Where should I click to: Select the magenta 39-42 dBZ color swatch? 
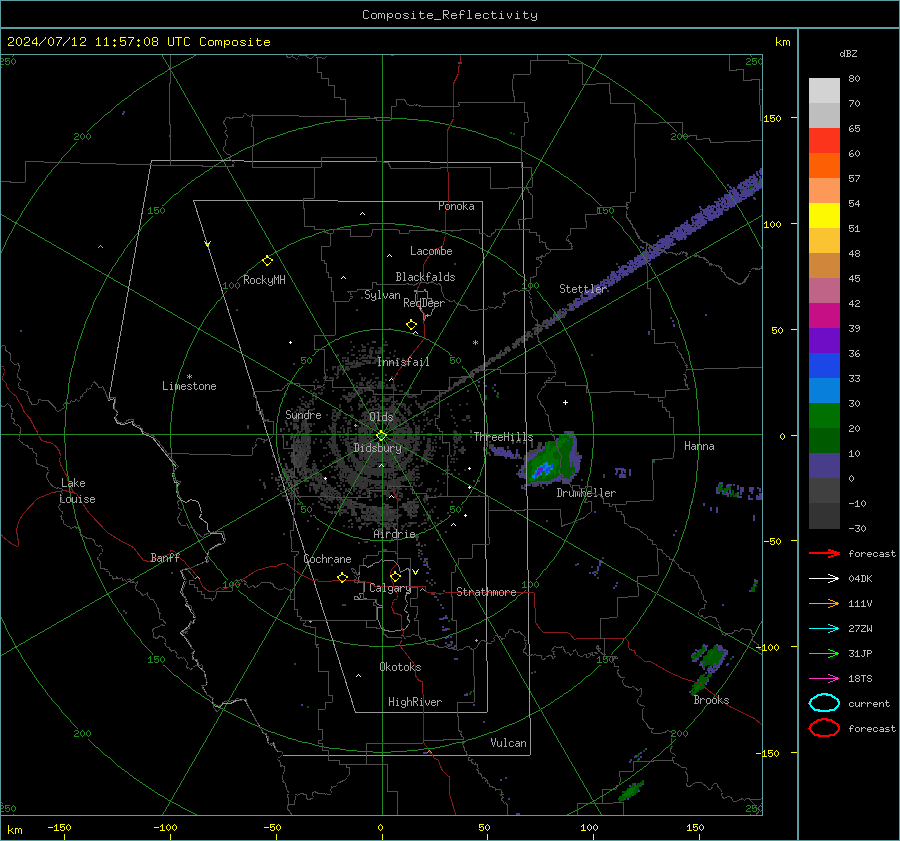(x=824, y=316)
